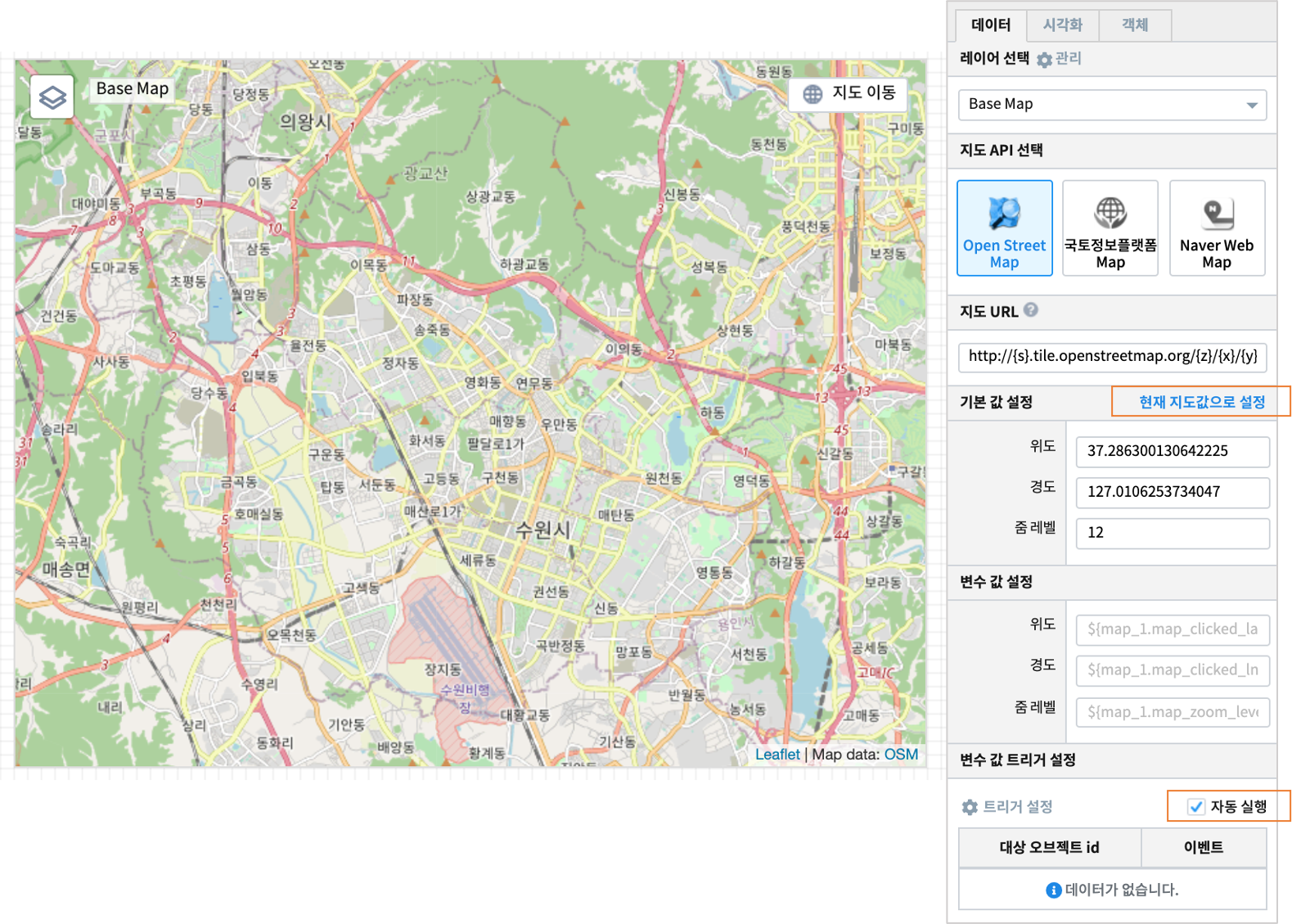Switch to the 데이터 tab
Screen dimensions: 1292x924
click(x=991, y=25)
